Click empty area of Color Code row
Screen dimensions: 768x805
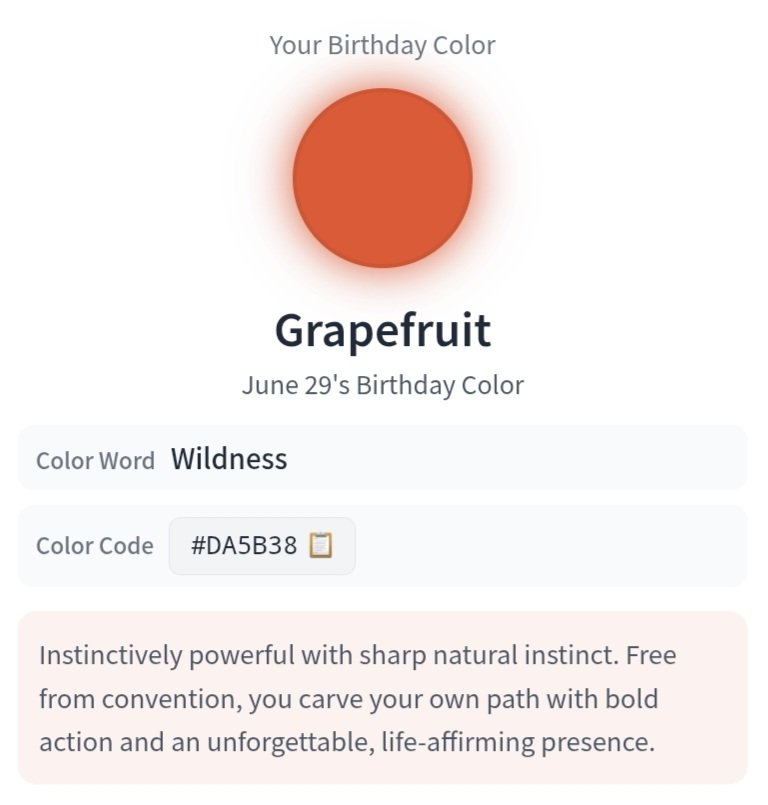tap(549, 546)
